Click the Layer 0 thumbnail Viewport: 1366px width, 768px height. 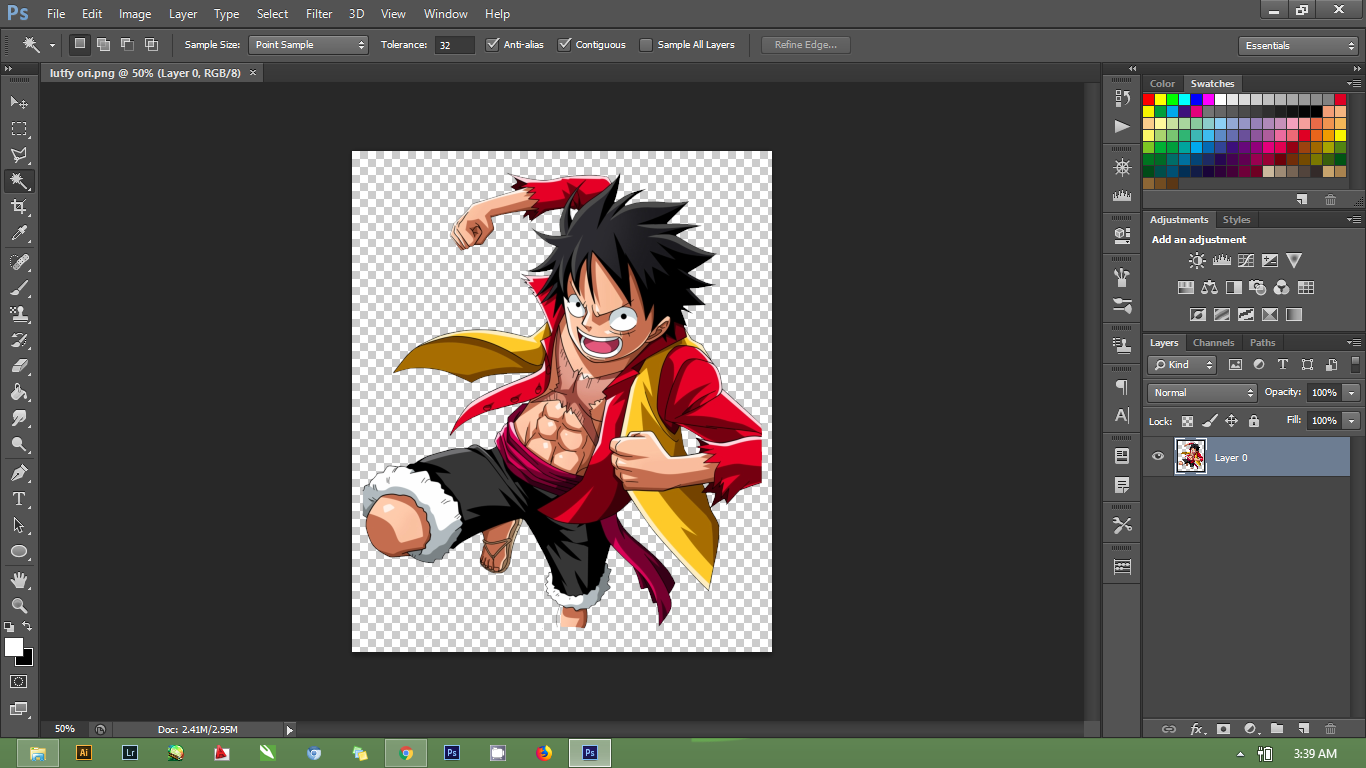coord(1191,457)
